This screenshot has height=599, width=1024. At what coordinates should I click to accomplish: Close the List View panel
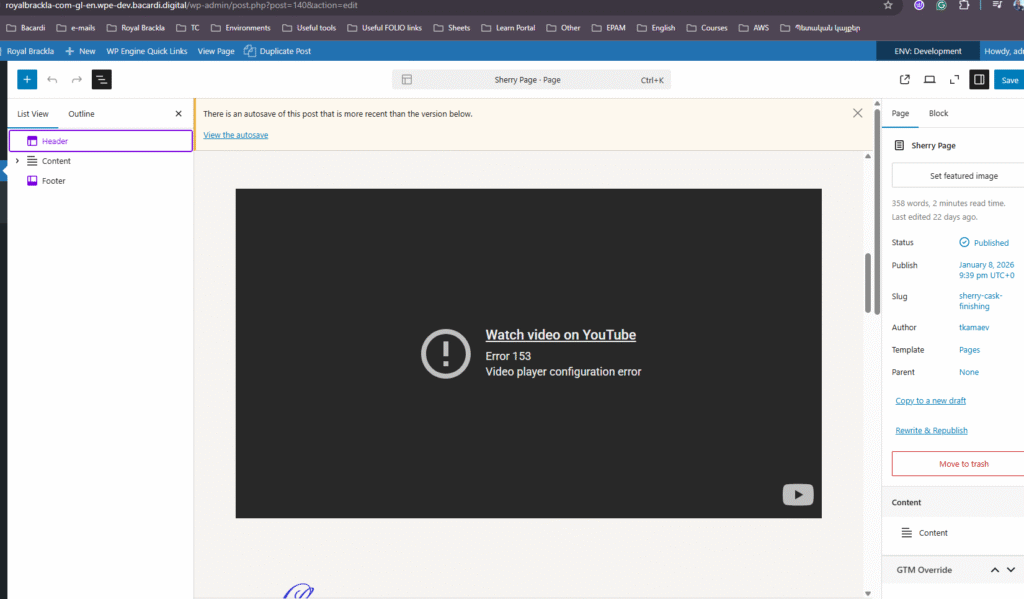[x=179, y=114]
